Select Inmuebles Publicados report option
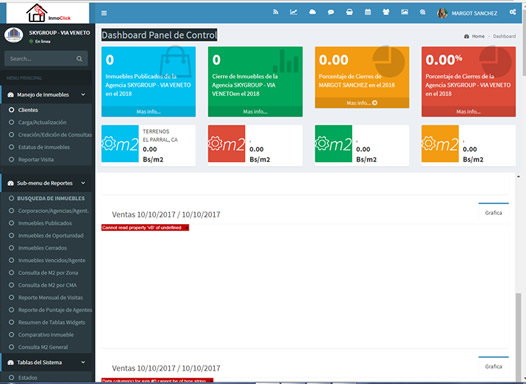 tap(45, 223)
